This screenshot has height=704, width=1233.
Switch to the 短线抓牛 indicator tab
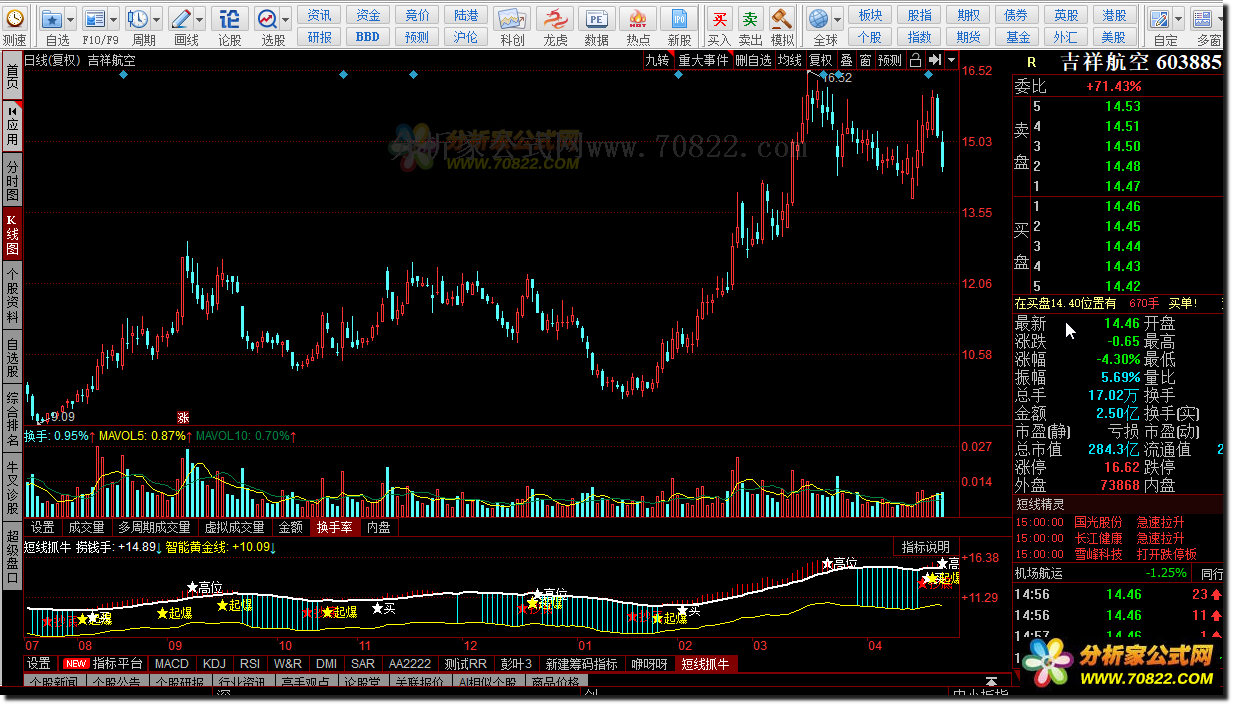pos(704,663)
